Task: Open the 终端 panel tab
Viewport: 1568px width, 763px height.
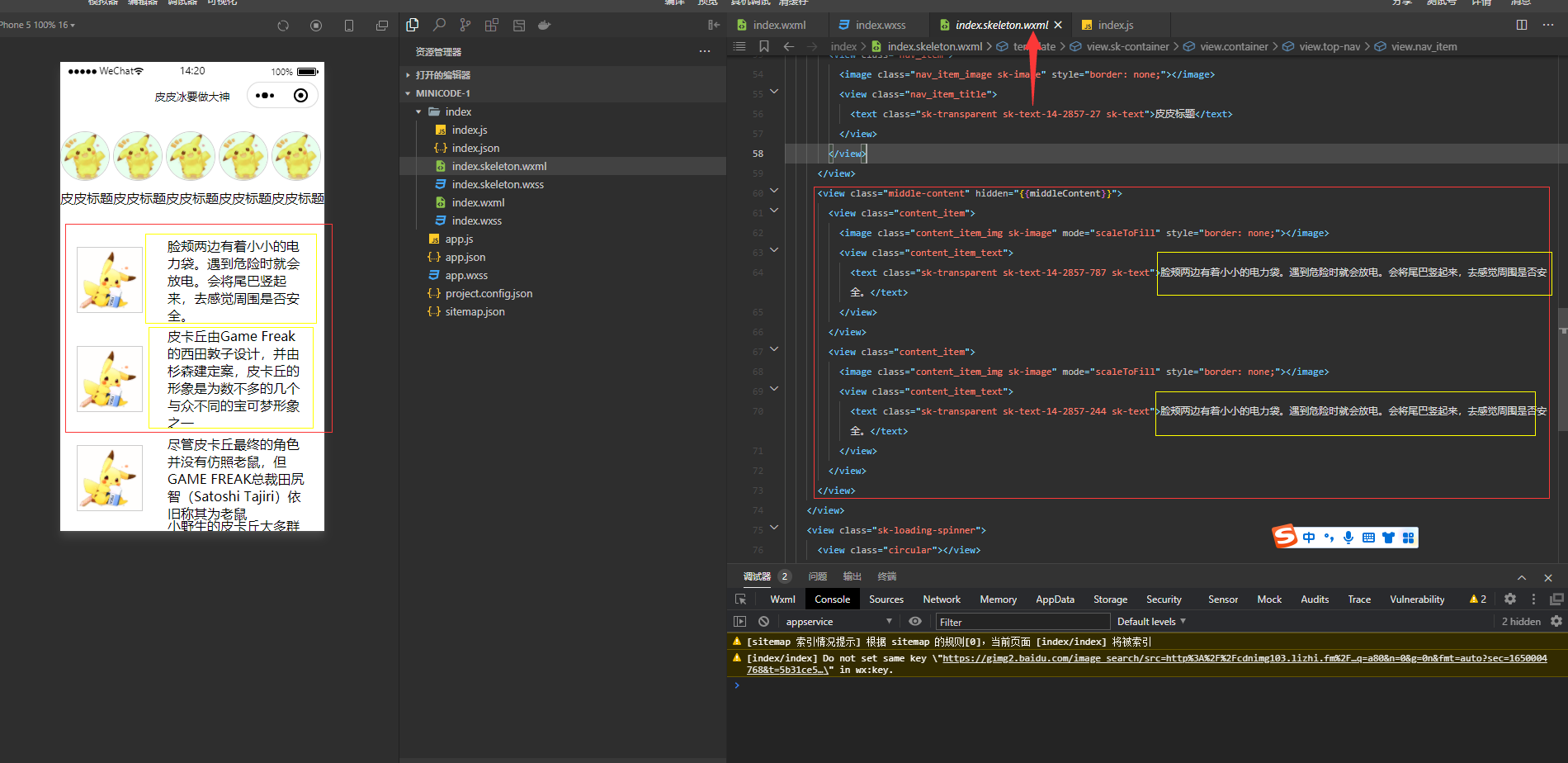Action: 887,576
